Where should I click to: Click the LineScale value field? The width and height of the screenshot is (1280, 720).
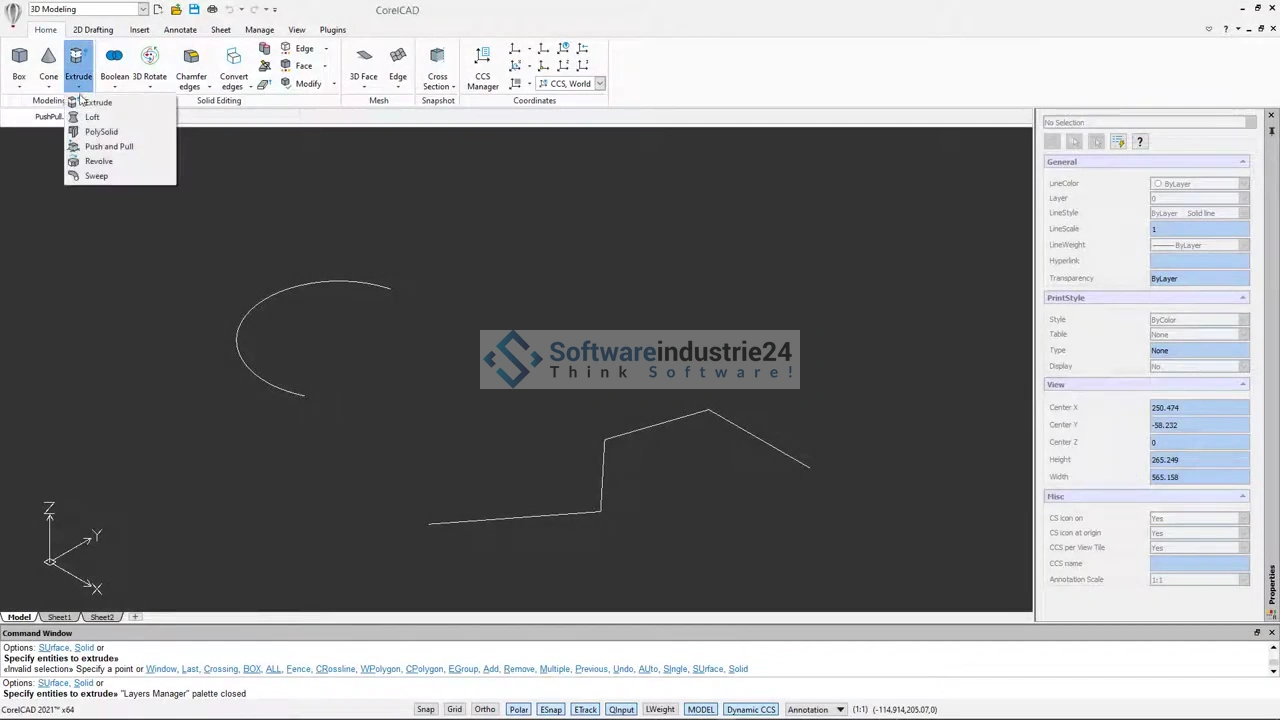(1199, 229)
